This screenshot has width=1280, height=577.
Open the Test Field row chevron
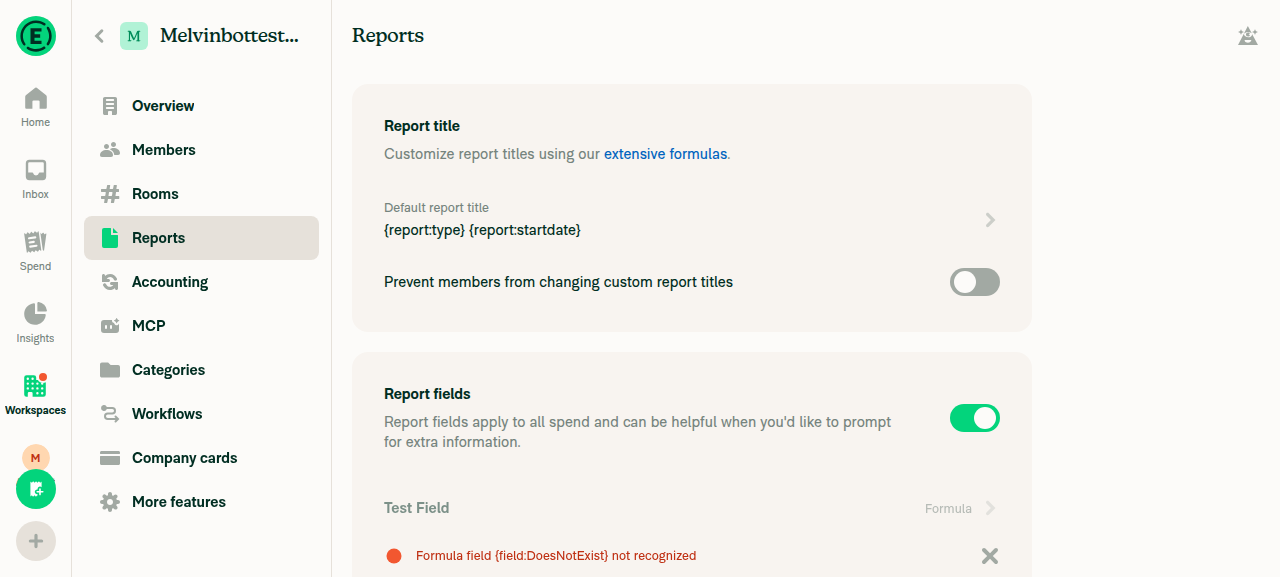(x=990, y=508)
